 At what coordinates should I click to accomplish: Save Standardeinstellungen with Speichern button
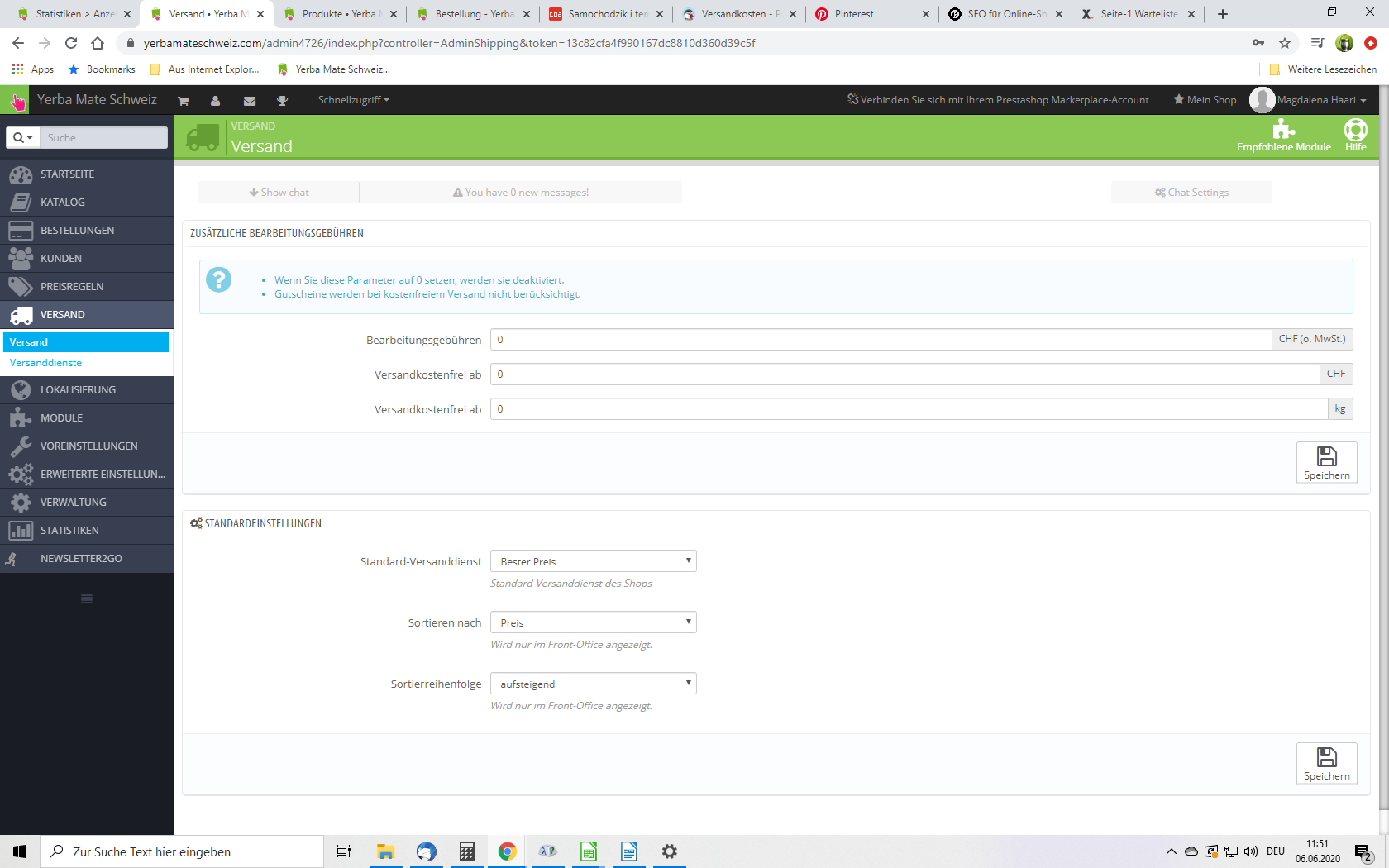(1326, 763)
